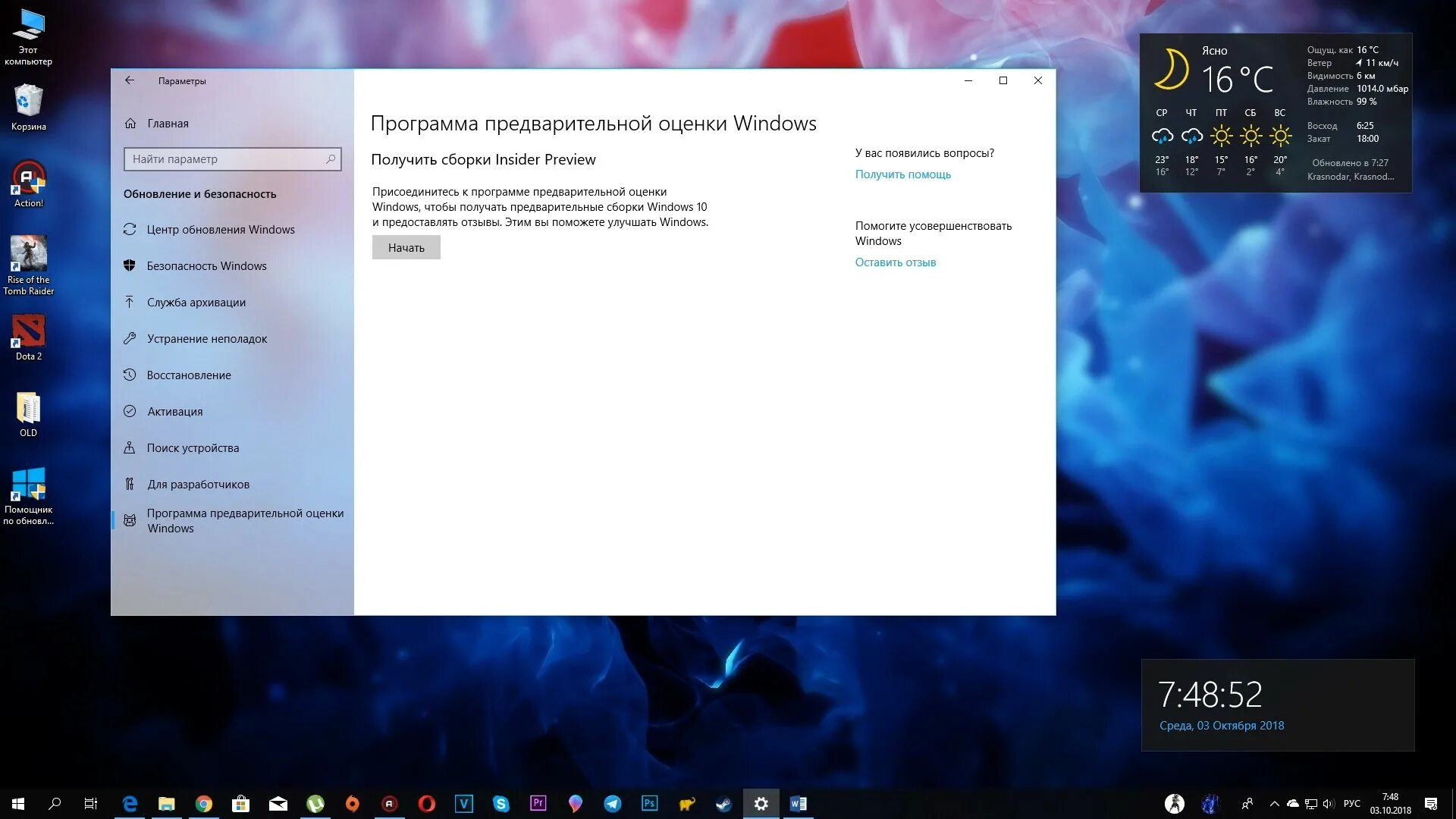This screenshot has width=1456, height=819.
Task: Click the back arrow in Settings window
Action: (x=130, y=80)
